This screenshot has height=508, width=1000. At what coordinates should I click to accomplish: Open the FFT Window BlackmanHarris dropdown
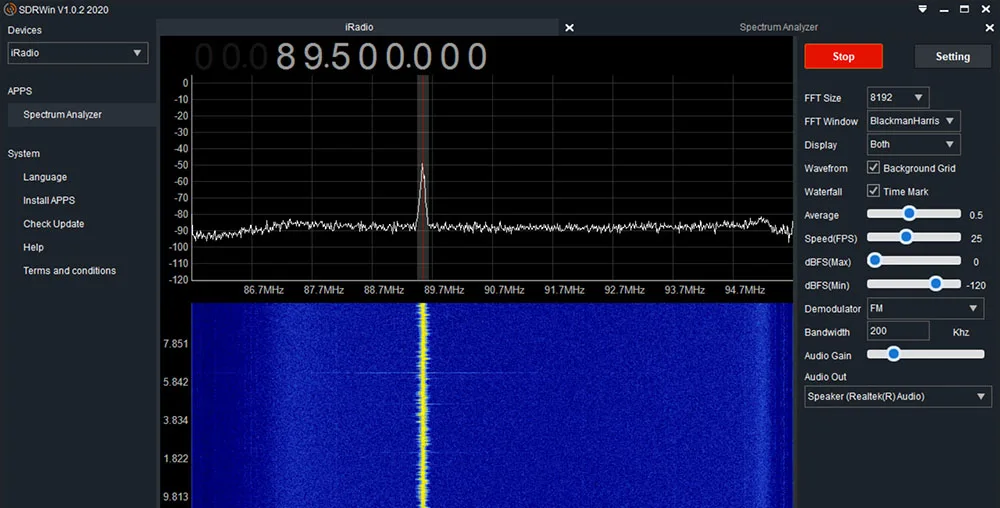pos(913,121)
